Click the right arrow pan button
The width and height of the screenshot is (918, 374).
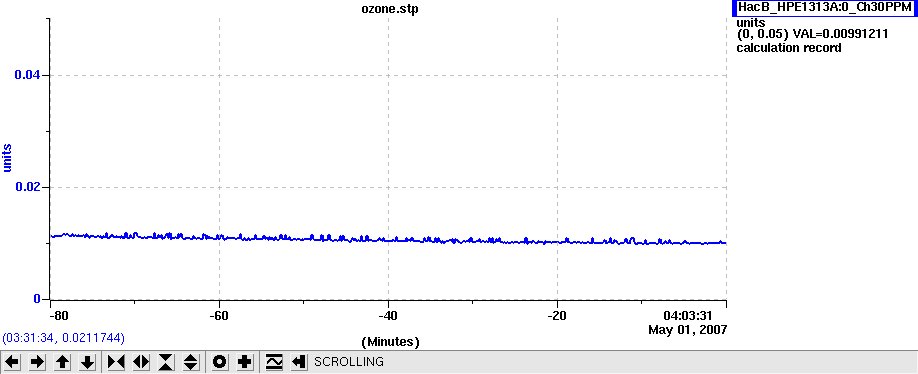(x=37, y=362)
